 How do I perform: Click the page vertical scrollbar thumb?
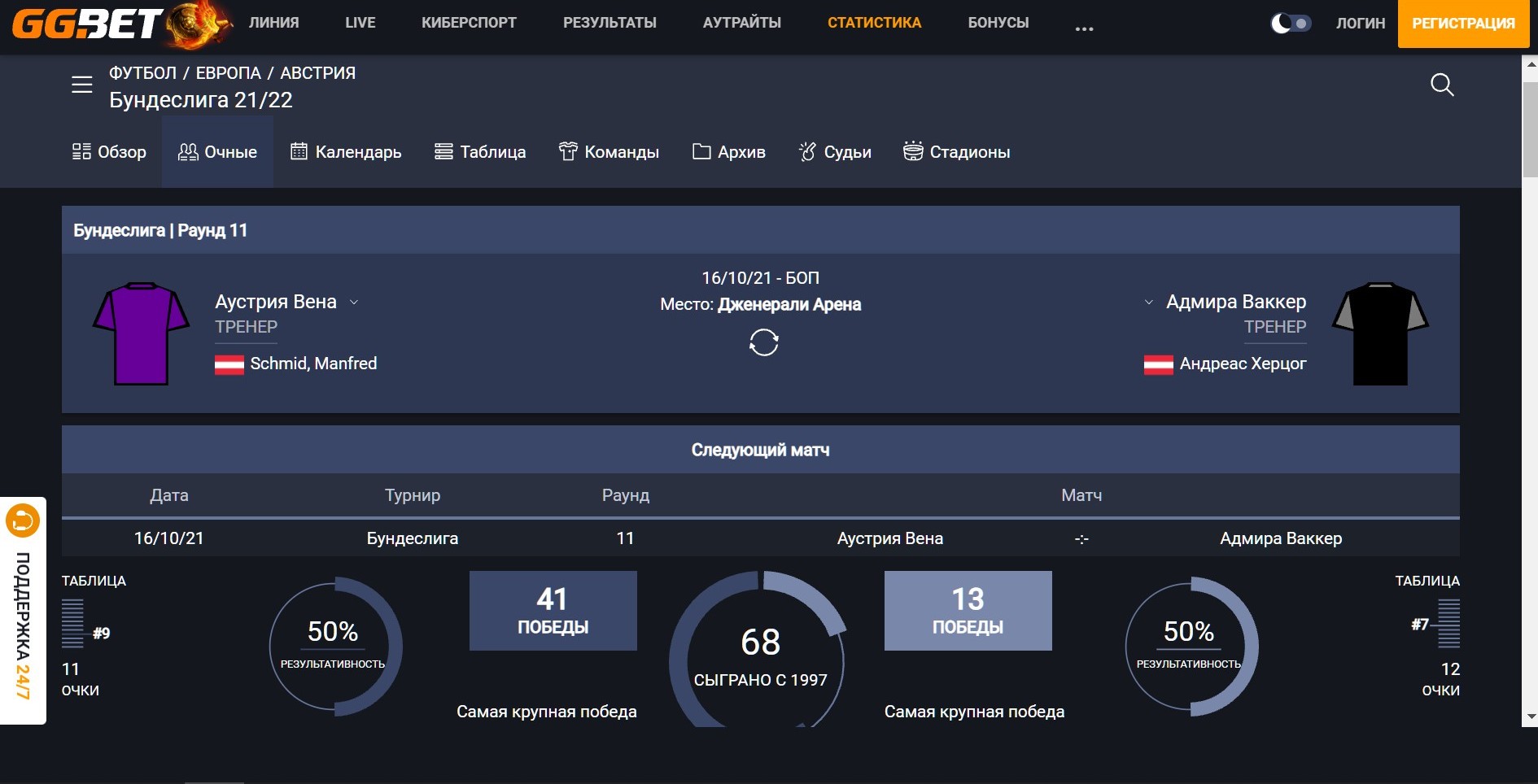coord(1530,128)
